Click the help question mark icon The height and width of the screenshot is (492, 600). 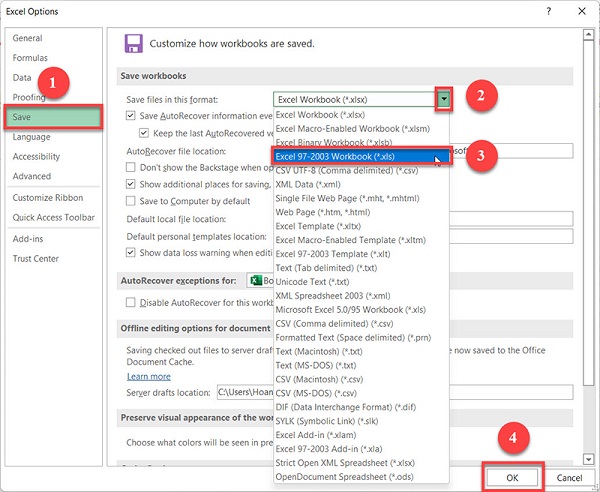click(549, 11)
